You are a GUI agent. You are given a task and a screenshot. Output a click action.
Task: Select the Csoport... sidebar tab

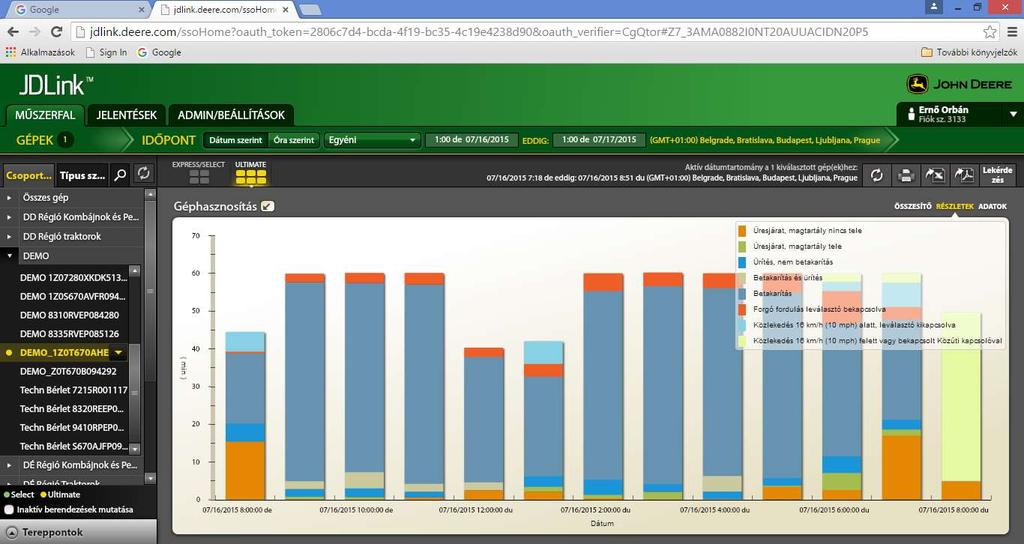click(28, 175)
